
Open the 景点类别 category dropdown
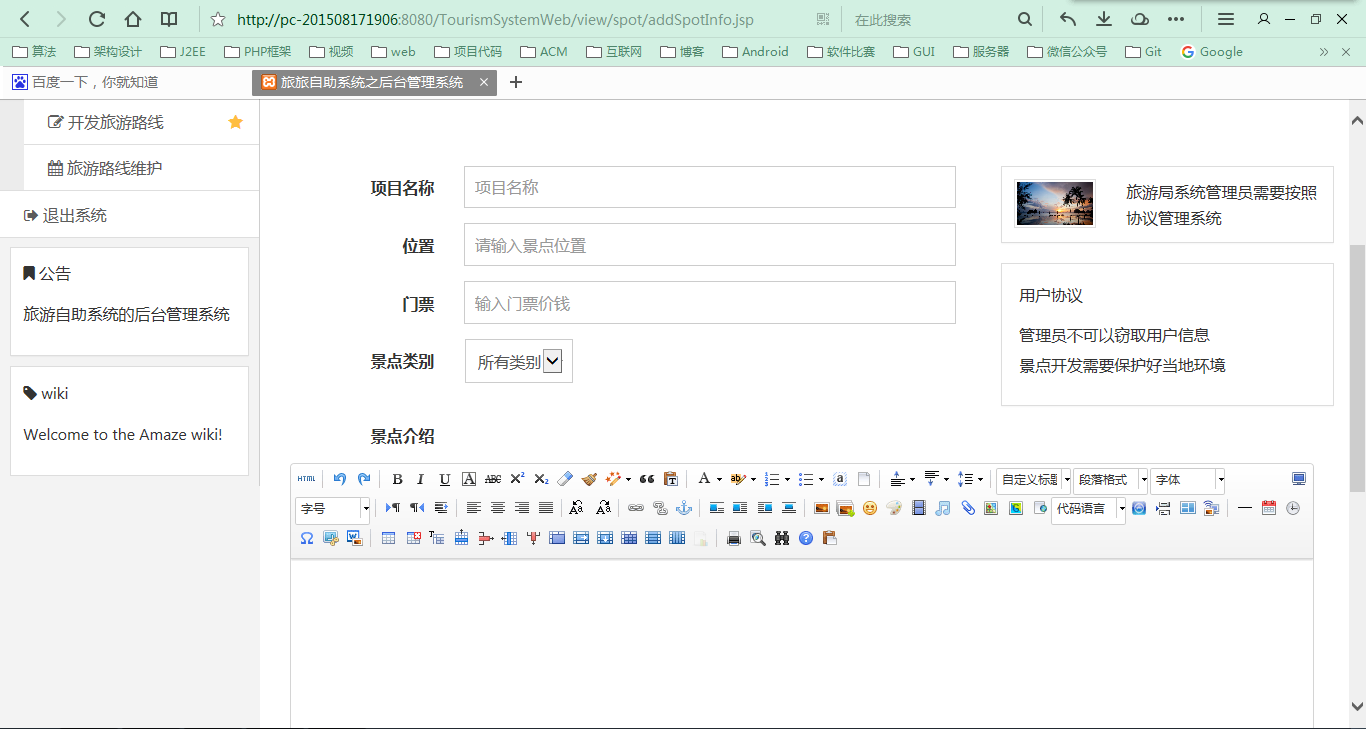point(519,361)
